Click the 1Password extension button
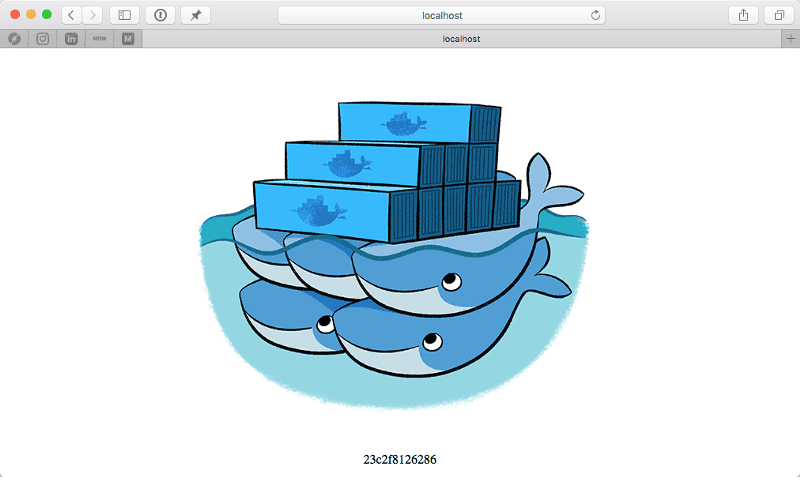This screenshot has height=477, width=800. point(160,15)
